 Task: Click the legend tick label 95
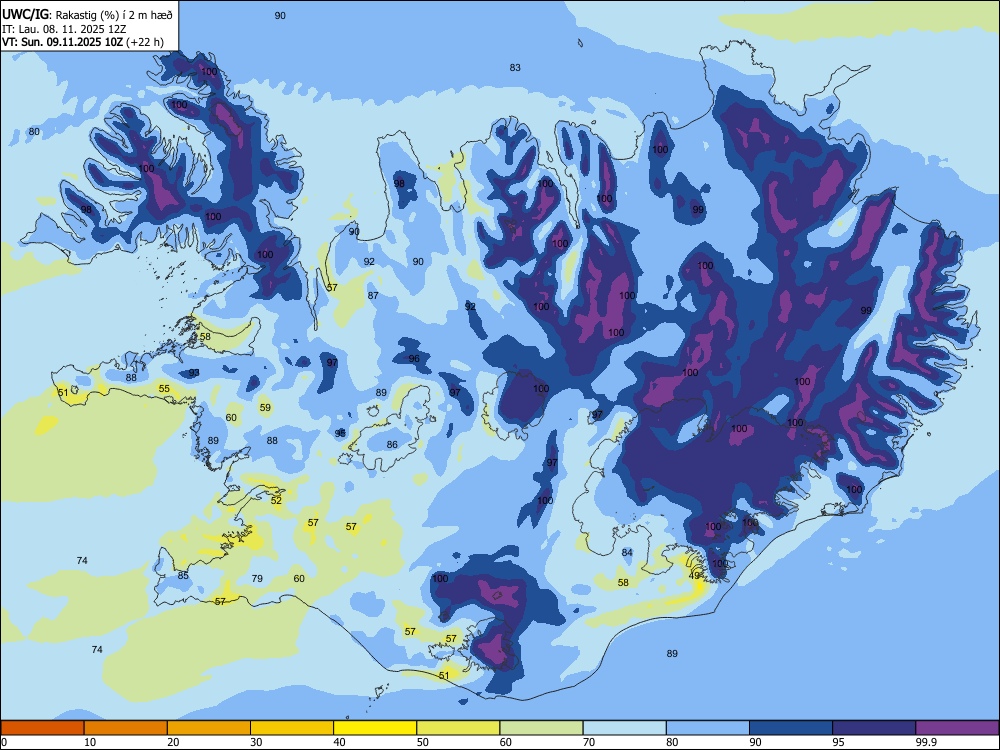click(x=839, y=742)
